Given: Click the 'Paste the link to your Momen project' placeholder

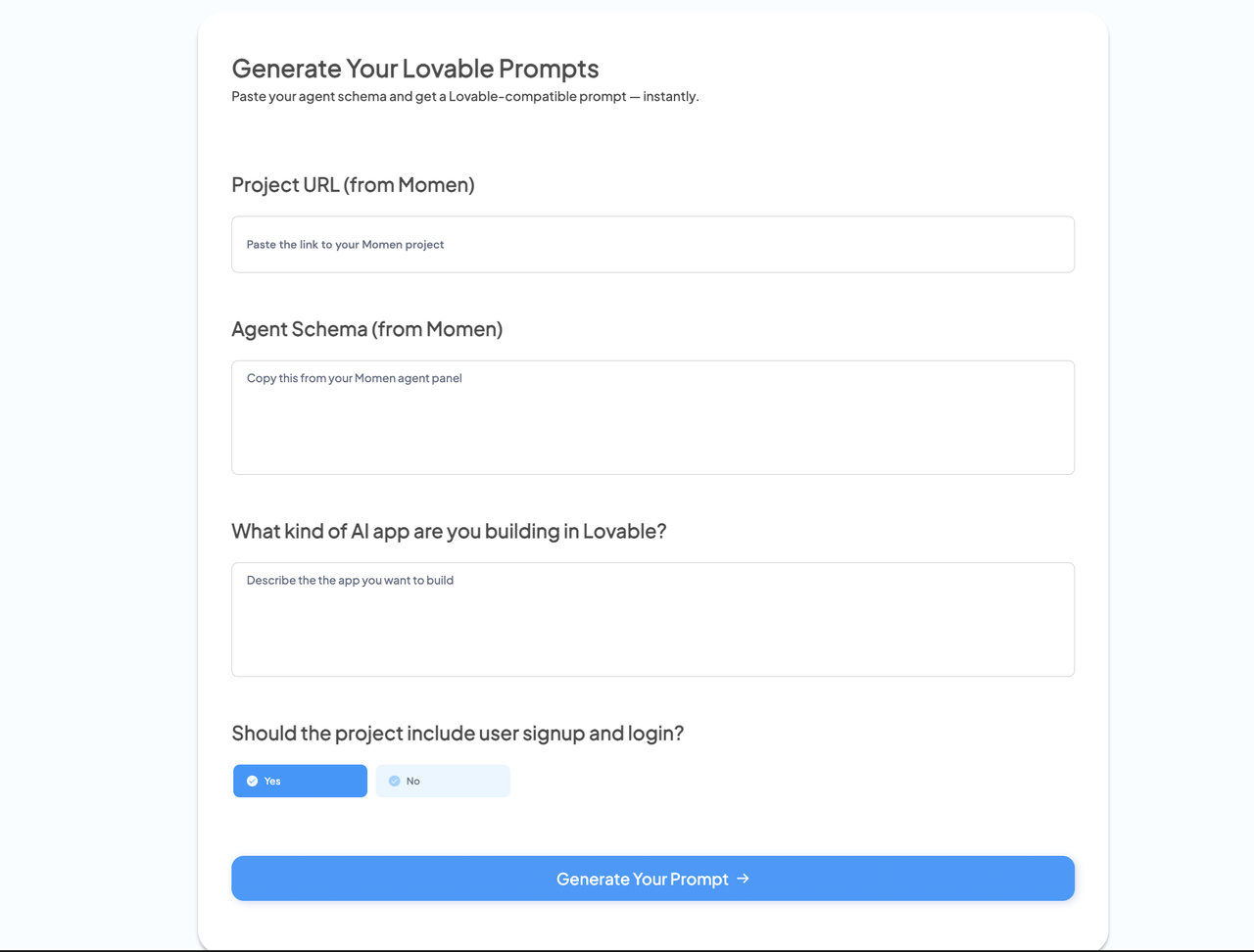Looking at the screenshot, I should point(345,244).
